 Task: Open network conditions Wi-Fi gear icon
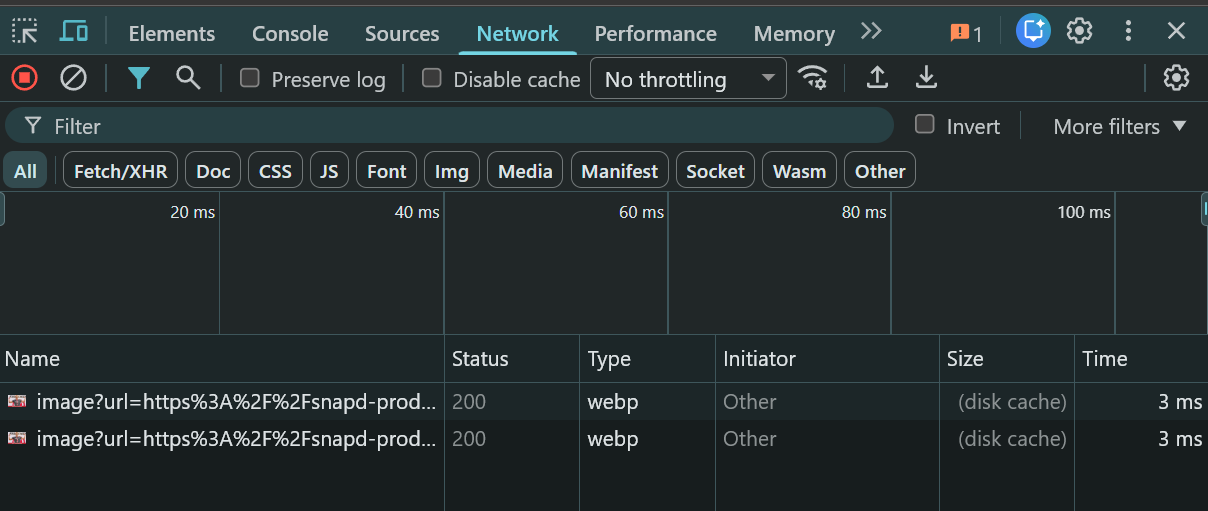tap(812, 77)
